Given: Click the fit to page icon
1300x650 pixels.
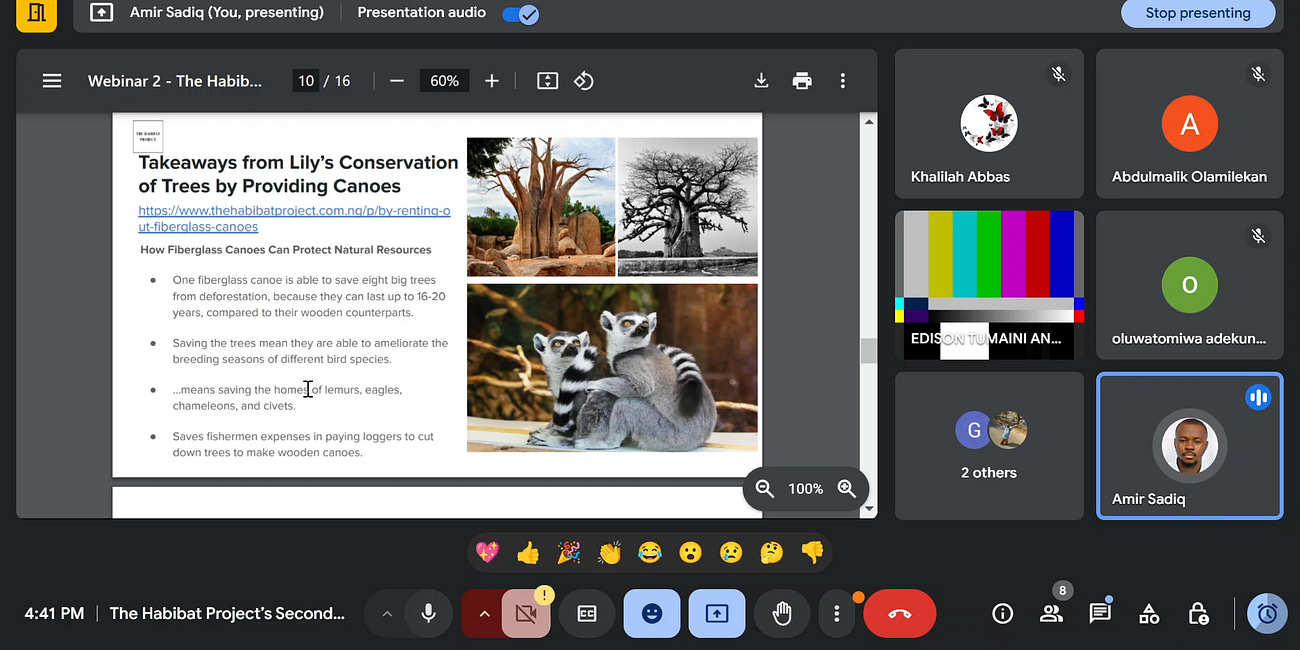Looking at the screenshot, I should (547, 81).
